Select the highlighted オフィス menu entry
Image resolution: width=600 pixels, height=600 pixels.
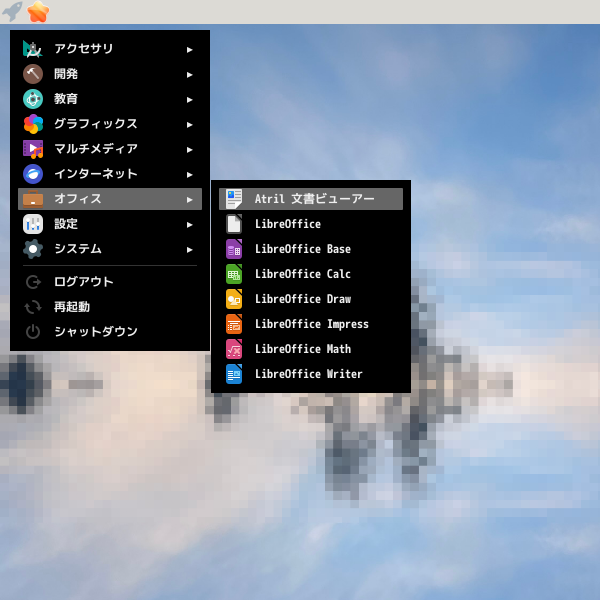coord(110,199)
